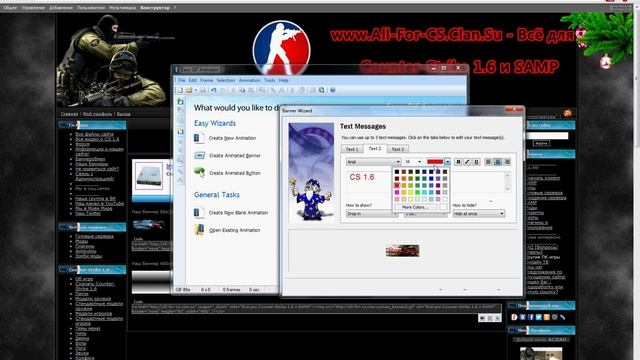The height and width of the screenshot is (360, 640).
Task: Click the Facebook icon in the website social row
Action: tap(530, 317)
